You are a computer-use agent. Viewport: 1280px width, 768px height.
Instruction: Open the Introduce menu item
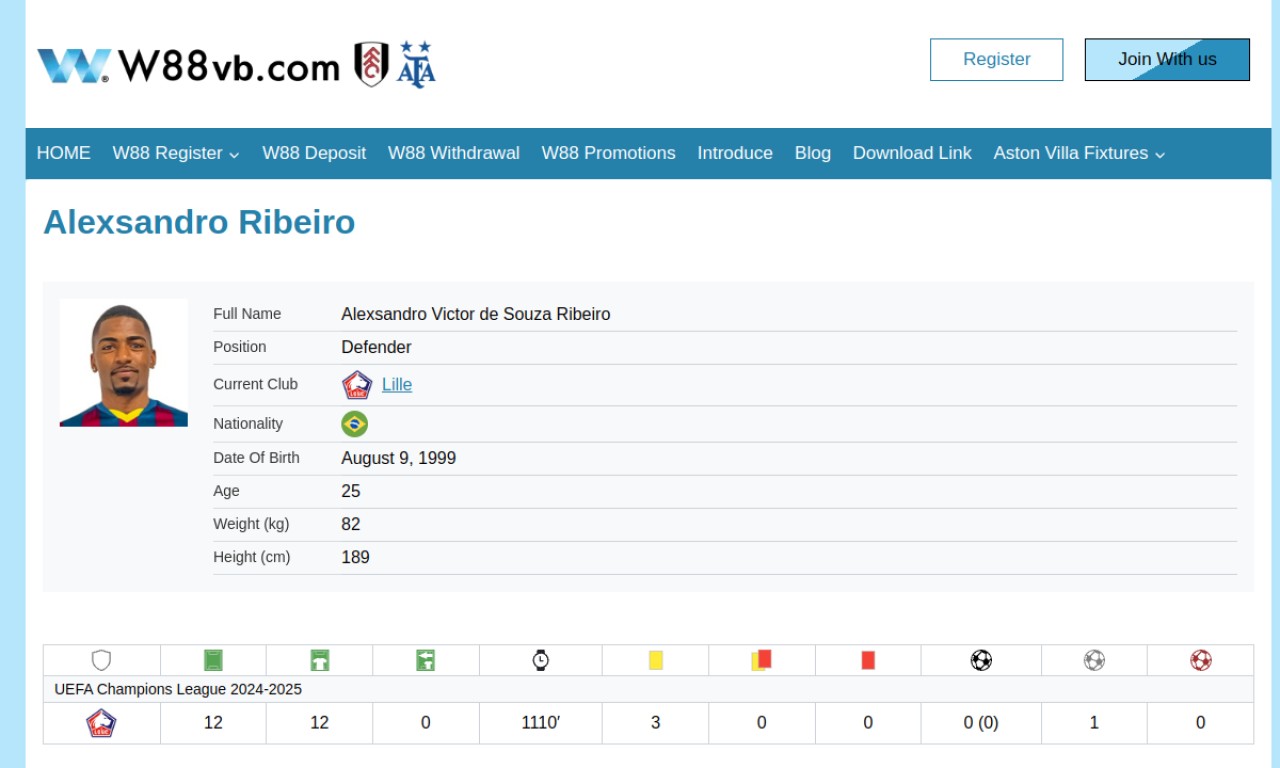pos(735,153)
